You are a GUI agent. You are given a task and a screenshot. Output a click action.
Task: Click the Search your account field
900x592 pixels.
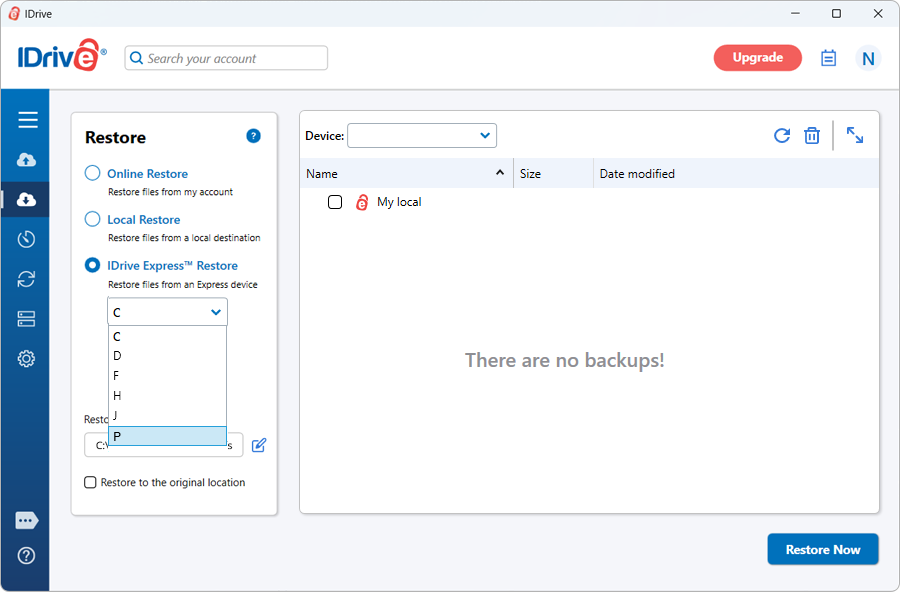[x=226, y=58]
